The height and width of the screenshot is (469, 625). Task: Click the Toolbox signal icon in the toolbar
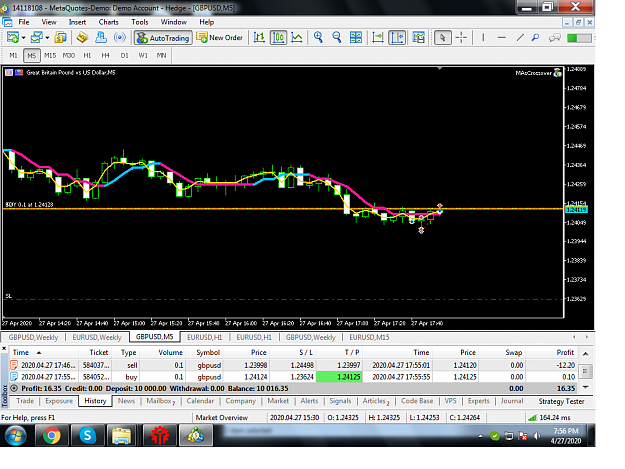pyautogui.click(x=120, y=38)
